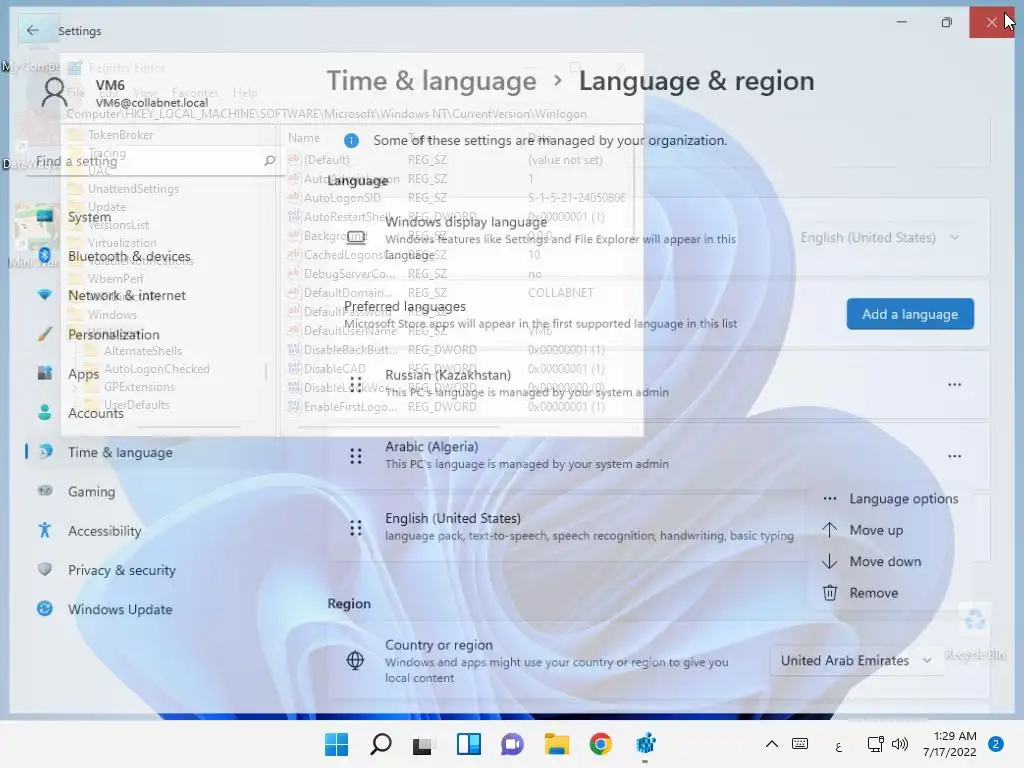Click the Windows Update icon in the sidebar

44,609
